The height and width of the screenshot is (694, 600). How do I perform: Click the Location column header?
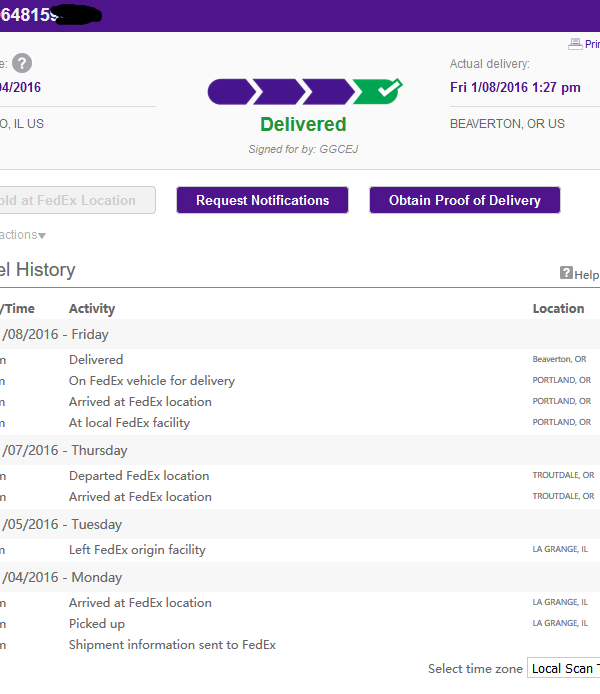[x=558, y=308]
